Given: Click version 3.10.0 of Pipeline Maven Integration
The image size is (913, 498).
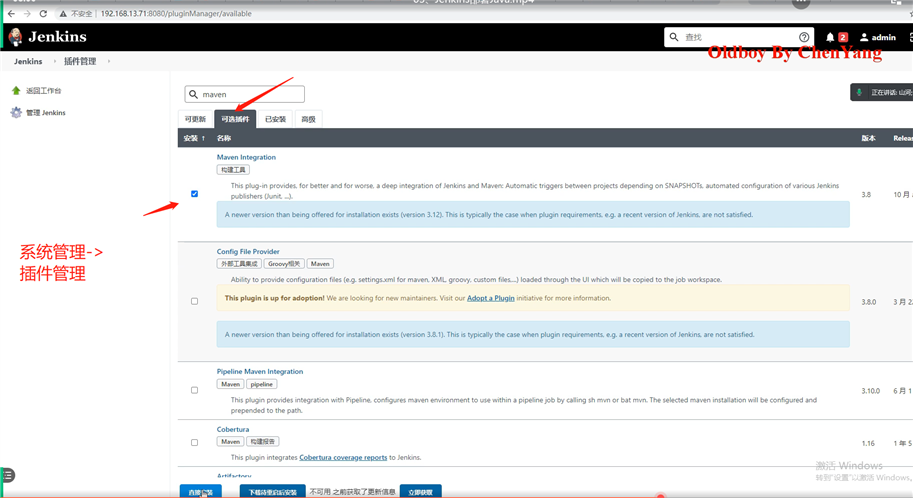Looking at the screenshot, I should coord(870,391).
